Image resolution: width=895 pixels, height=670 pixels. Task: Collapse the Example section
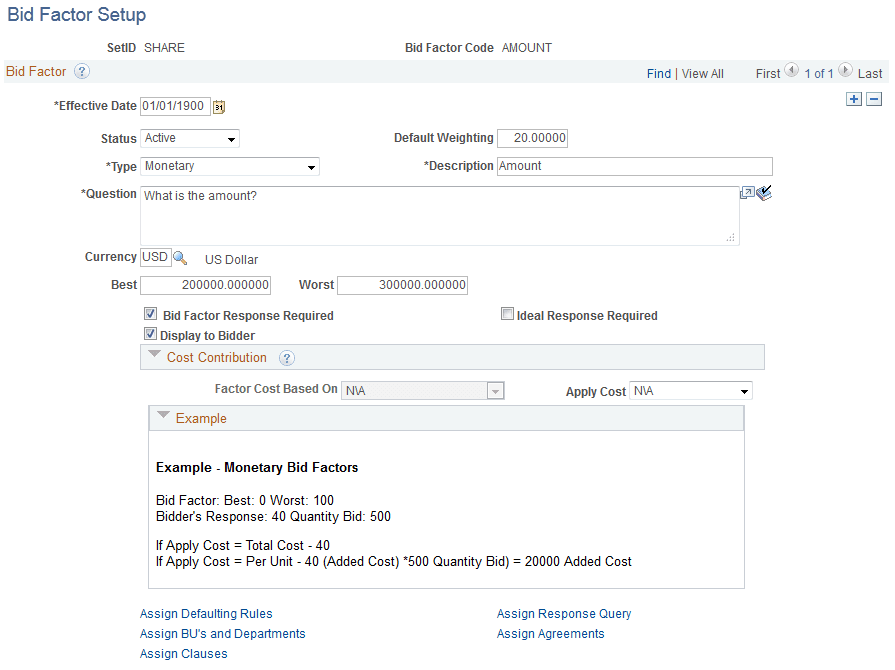[x=163, y=417]
